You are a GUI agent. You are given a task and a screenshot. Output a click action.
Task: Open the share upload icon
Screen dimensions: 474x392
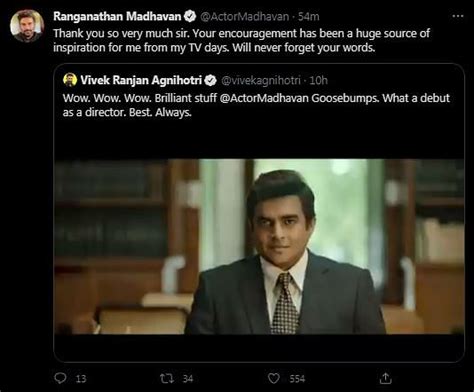tap(385, 378)
